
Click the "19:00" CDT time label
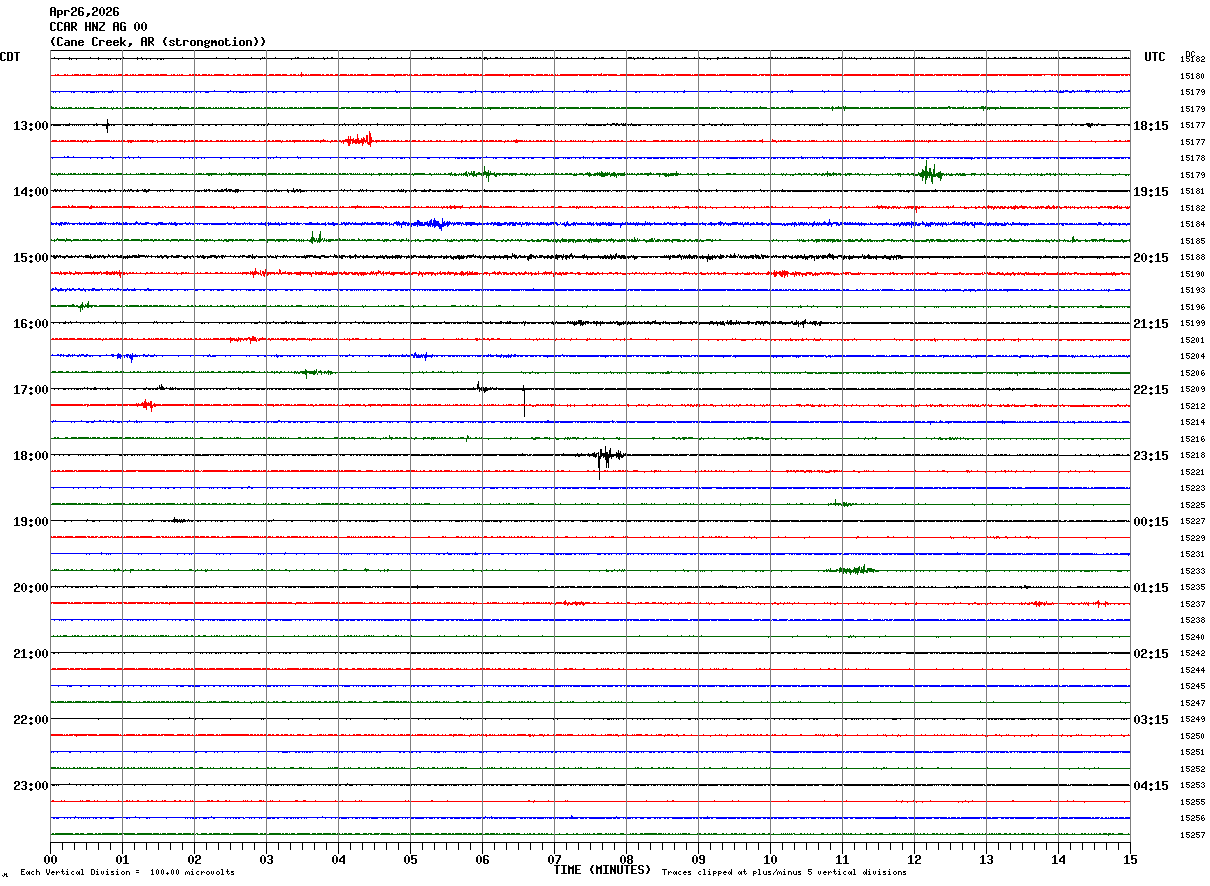31,522
